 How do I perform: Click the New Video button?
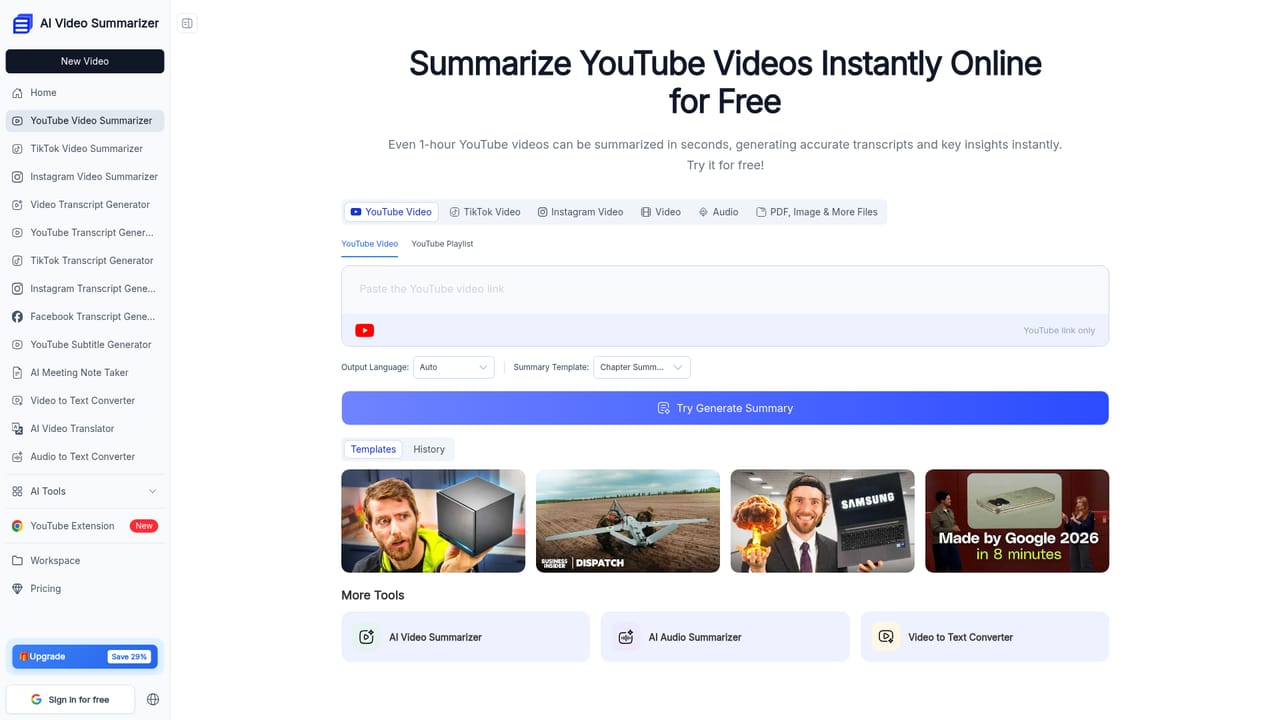85,61
